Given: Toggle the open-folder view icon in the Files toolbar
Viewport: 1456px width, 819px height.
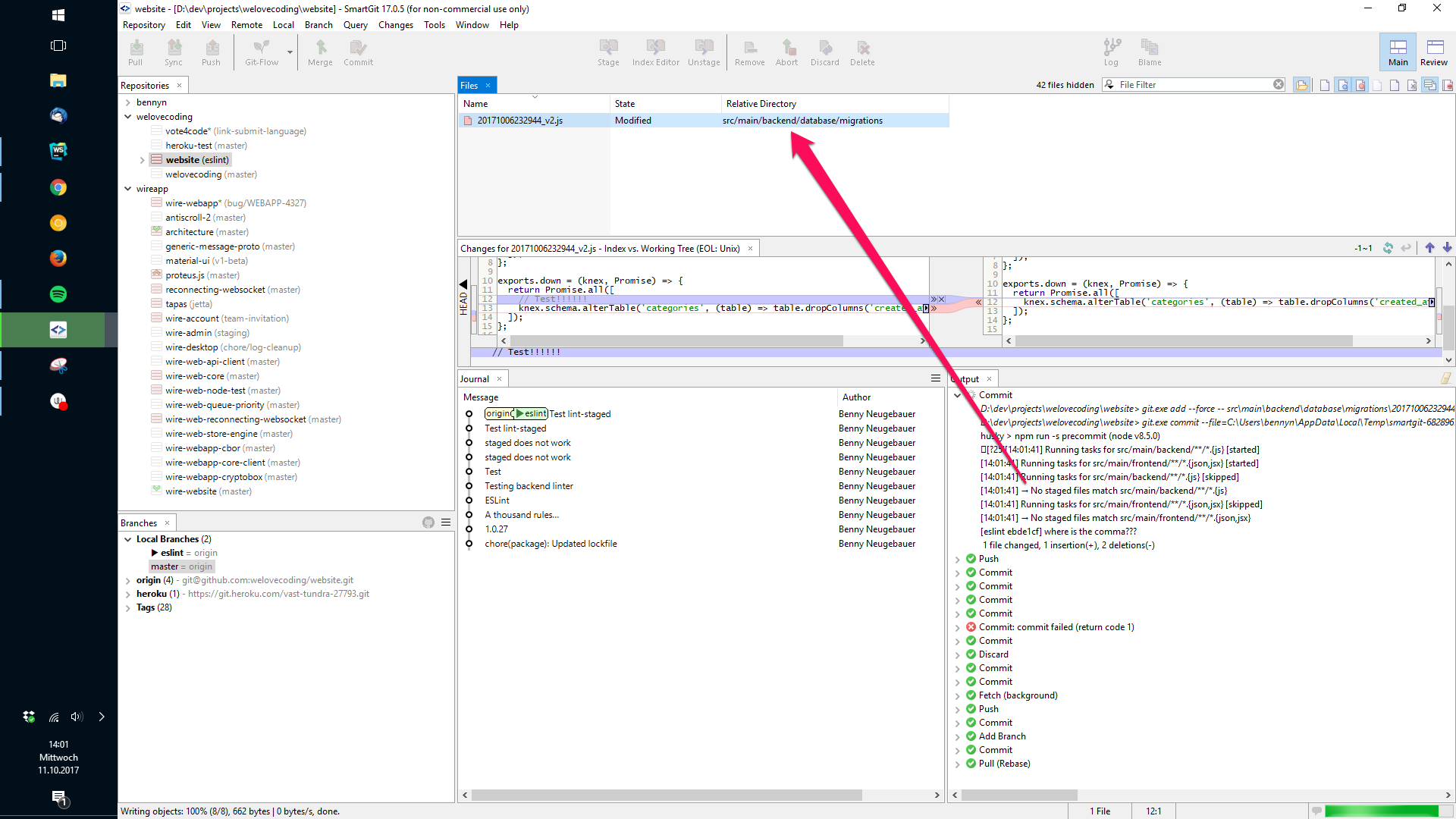Looking at the screenshot, I should coord(1302,85).
